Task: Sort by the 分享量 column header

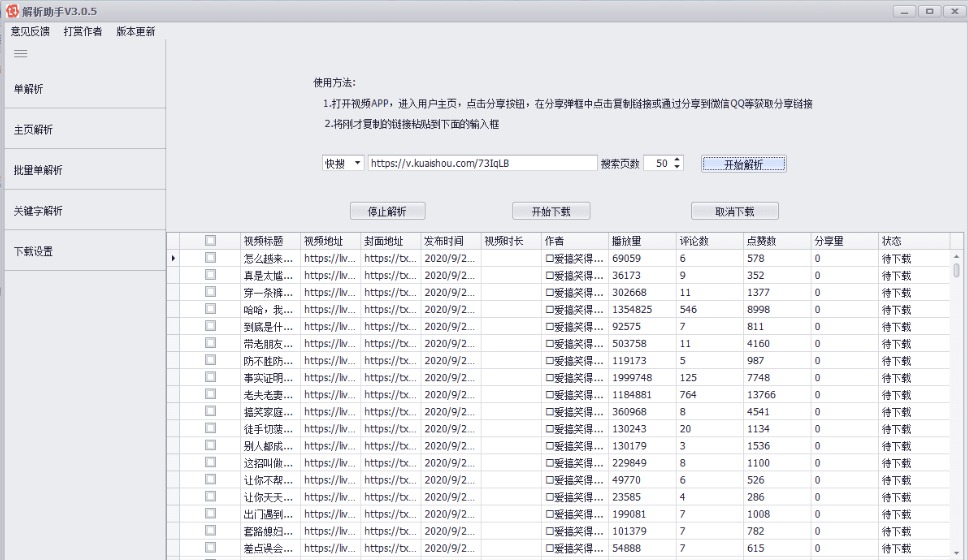Action: pyautogui.click(x=845, y=241)
